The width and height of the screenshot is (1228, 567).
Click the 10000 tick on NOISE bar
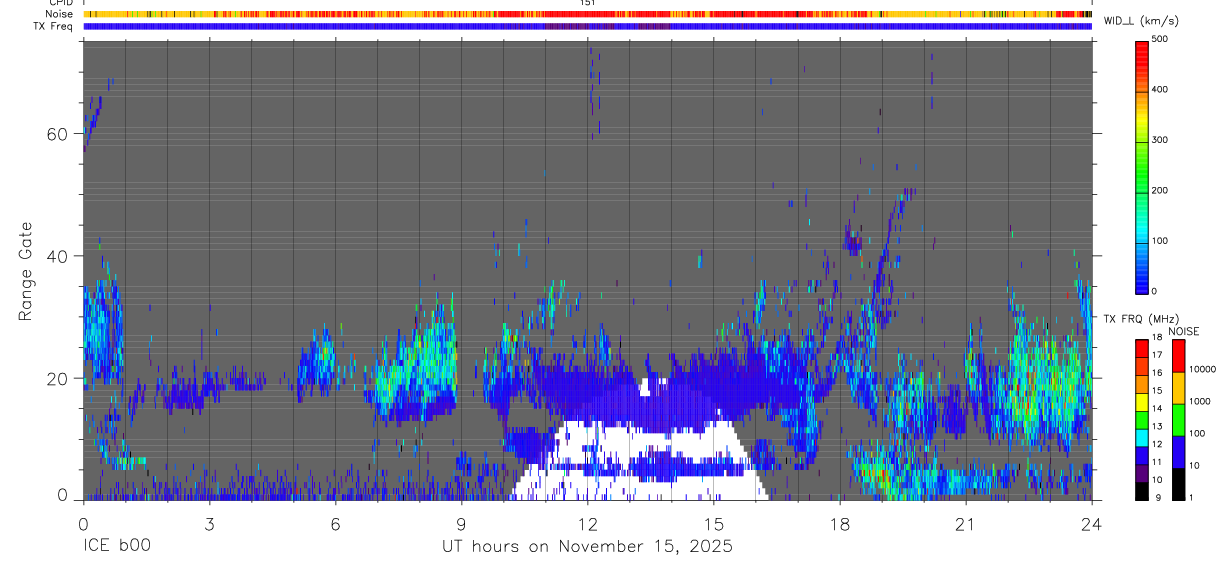tap(1201, 369)
